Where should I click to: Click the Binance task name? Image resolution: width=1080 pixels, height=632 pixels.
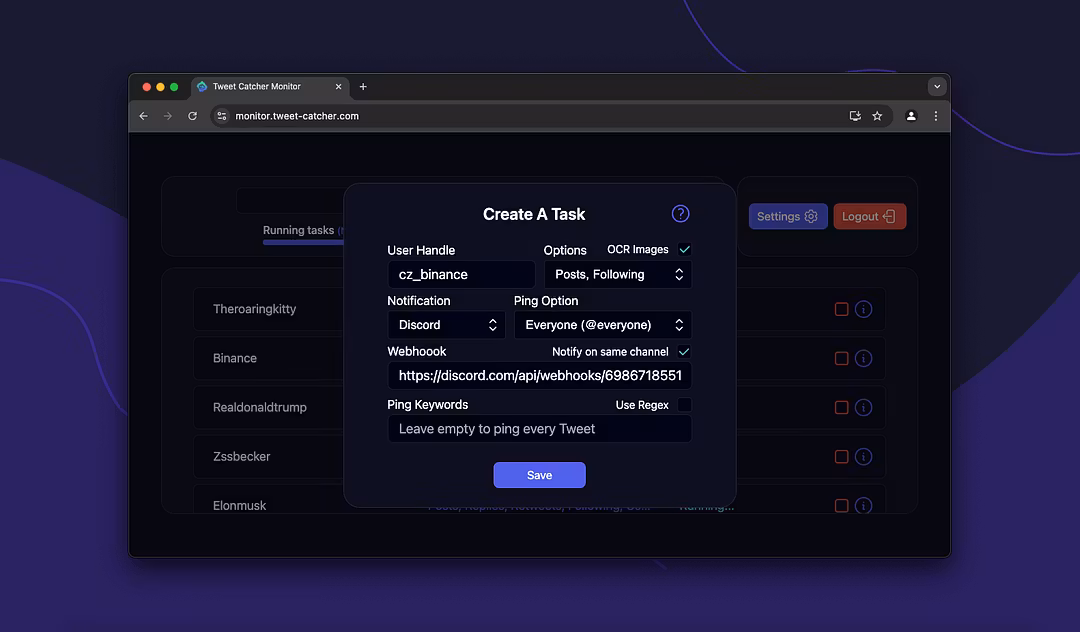(x=235, y=358)
